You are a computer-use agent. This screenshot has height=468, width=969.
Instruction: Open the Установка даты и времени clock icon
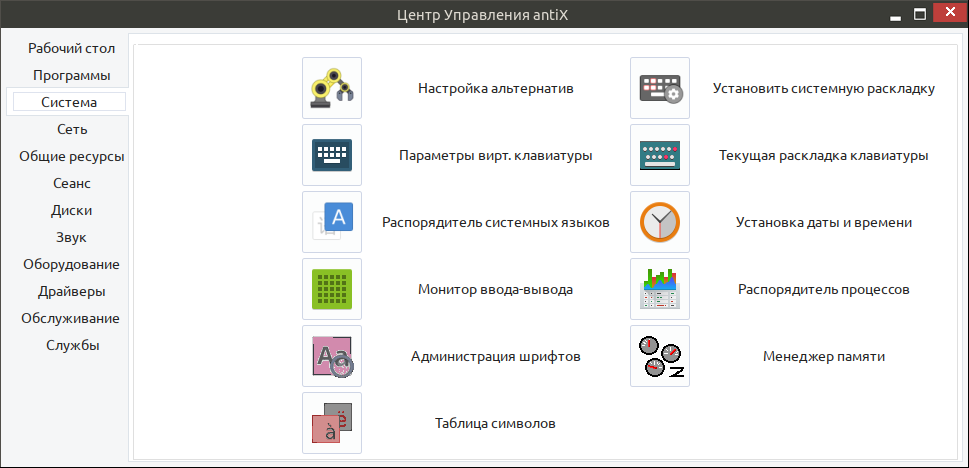point(660,222)
